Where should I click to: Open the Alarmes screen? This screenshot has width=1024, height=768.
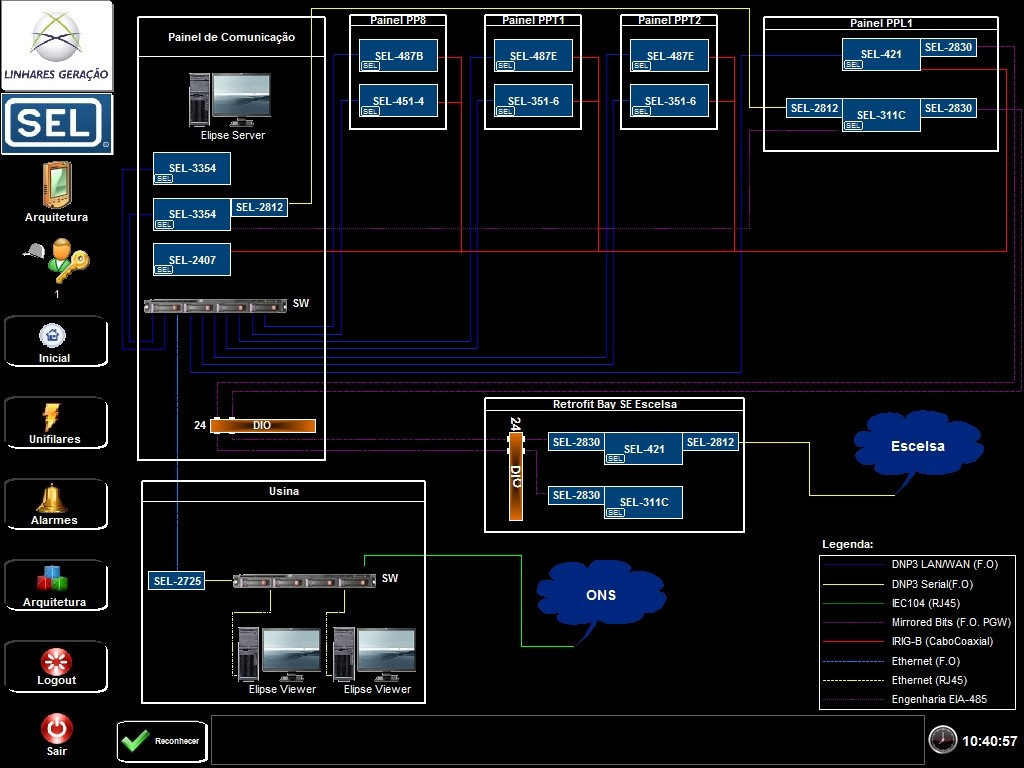tap(56, 504)
